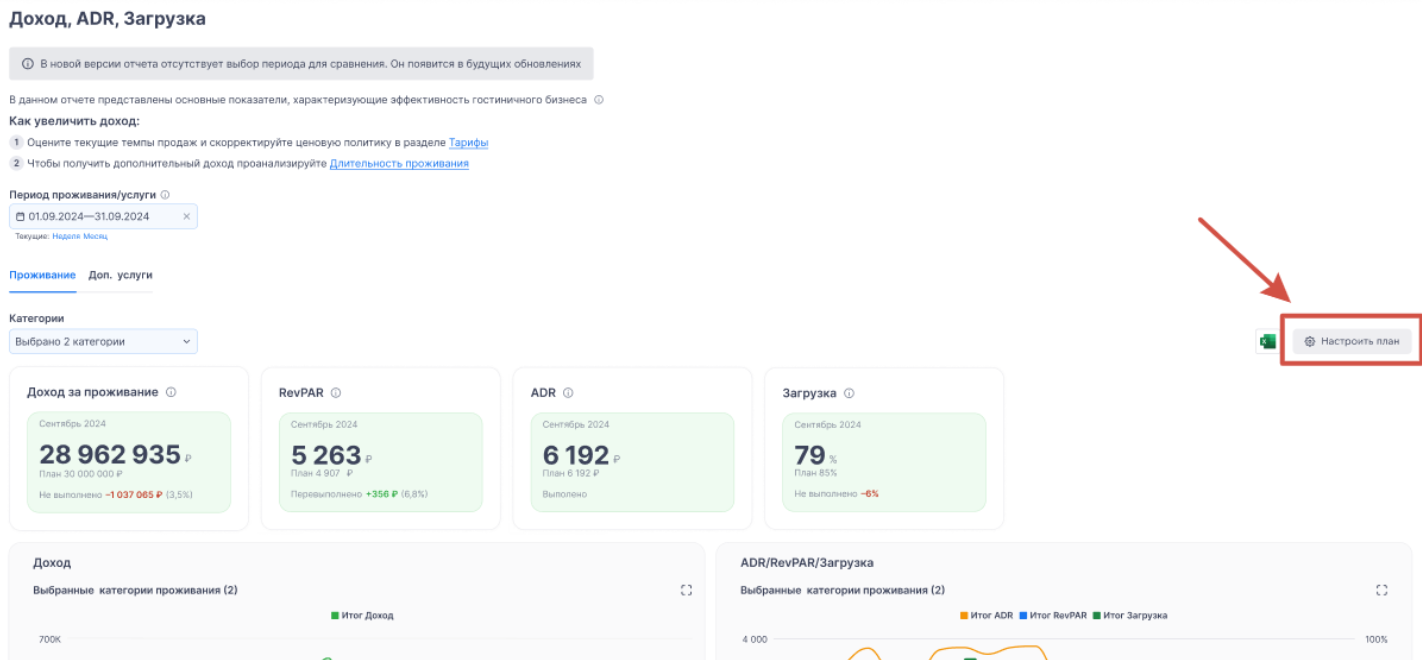Select the 'Проживание' tab

tap(42, 275)
